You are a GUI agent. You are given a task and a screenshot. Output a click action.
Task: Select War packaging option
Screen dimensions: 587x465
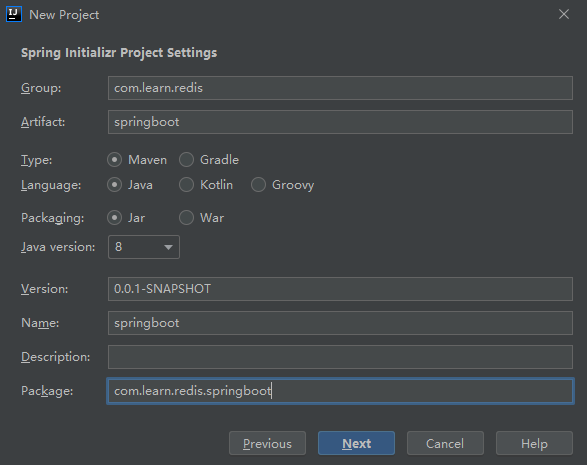point(186,218)
